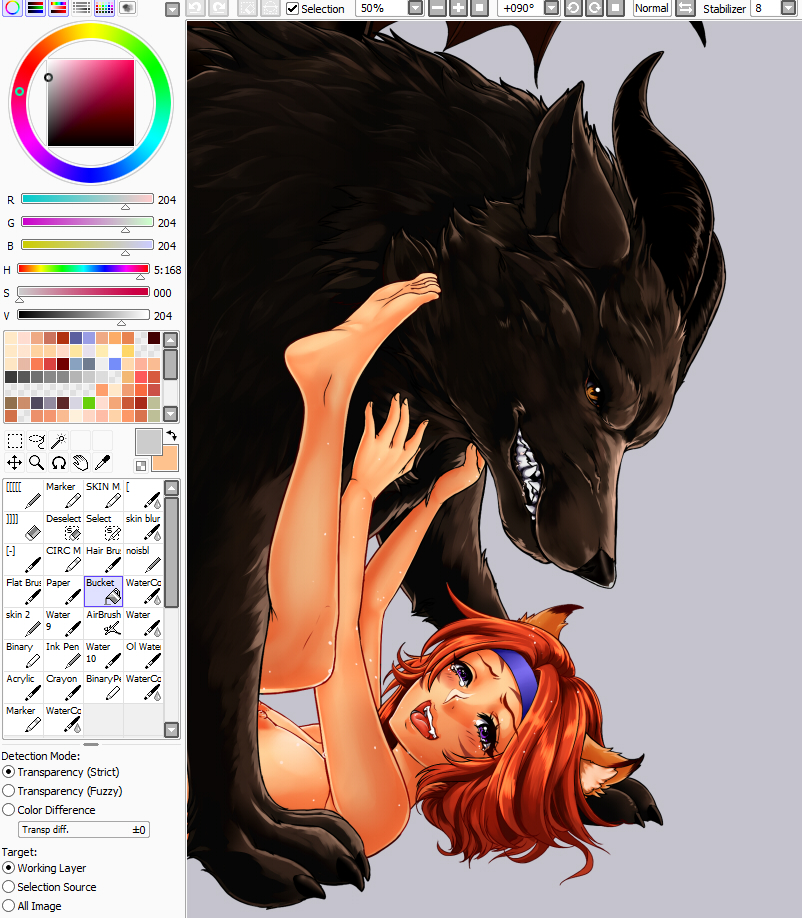The width and height of the screenshot is (802, 918).
Task: Select the Hand pan tool
Action: (x=80, y=463)
